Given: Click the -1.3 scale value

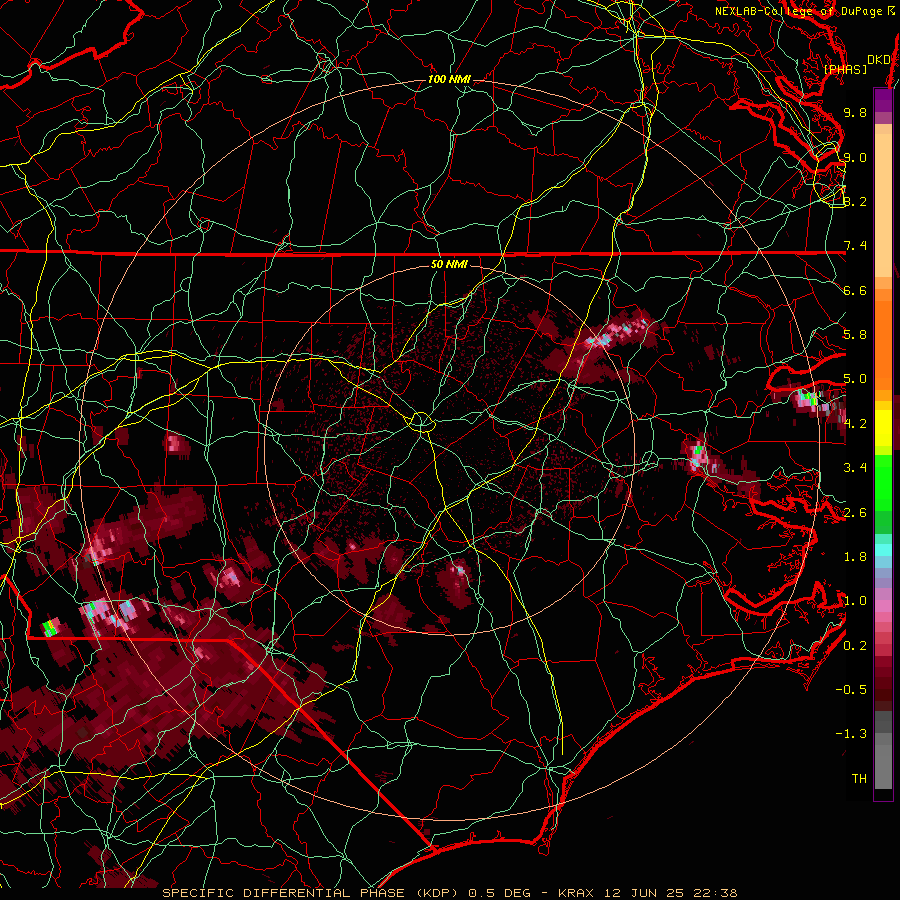Looking at the screenshot, I should pos(851,734).
